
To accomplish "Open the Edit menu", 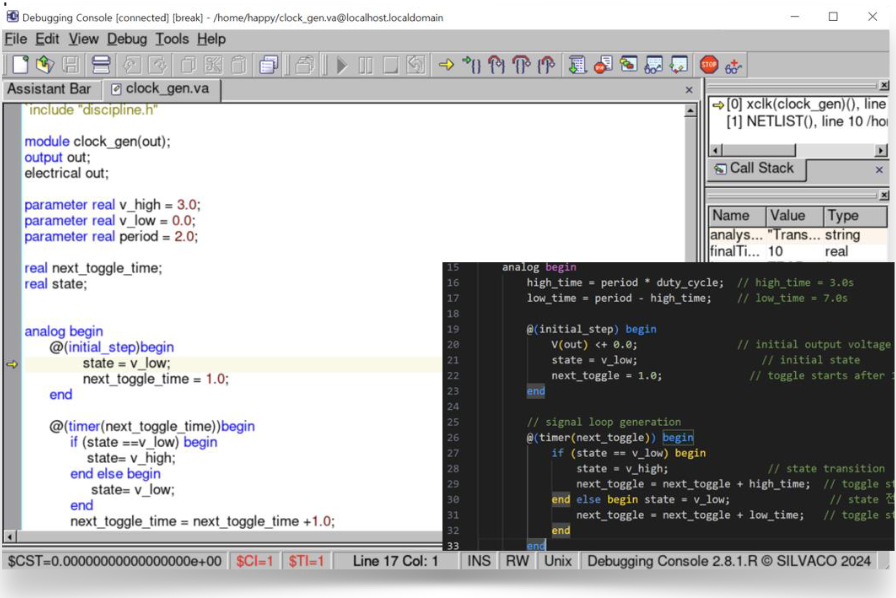I will 47,39.
